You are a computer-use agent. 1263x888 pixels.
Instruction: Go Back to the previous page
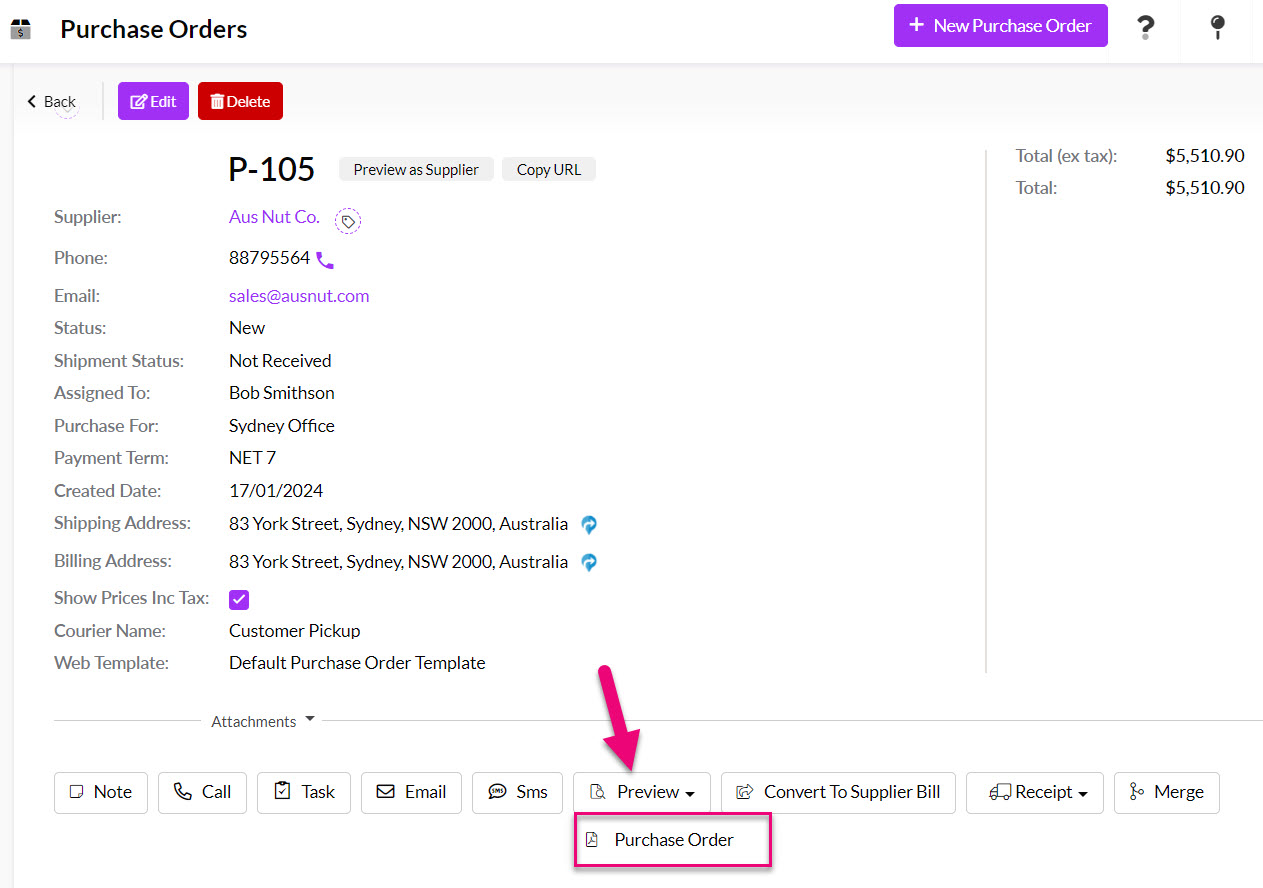click(52, 102)
